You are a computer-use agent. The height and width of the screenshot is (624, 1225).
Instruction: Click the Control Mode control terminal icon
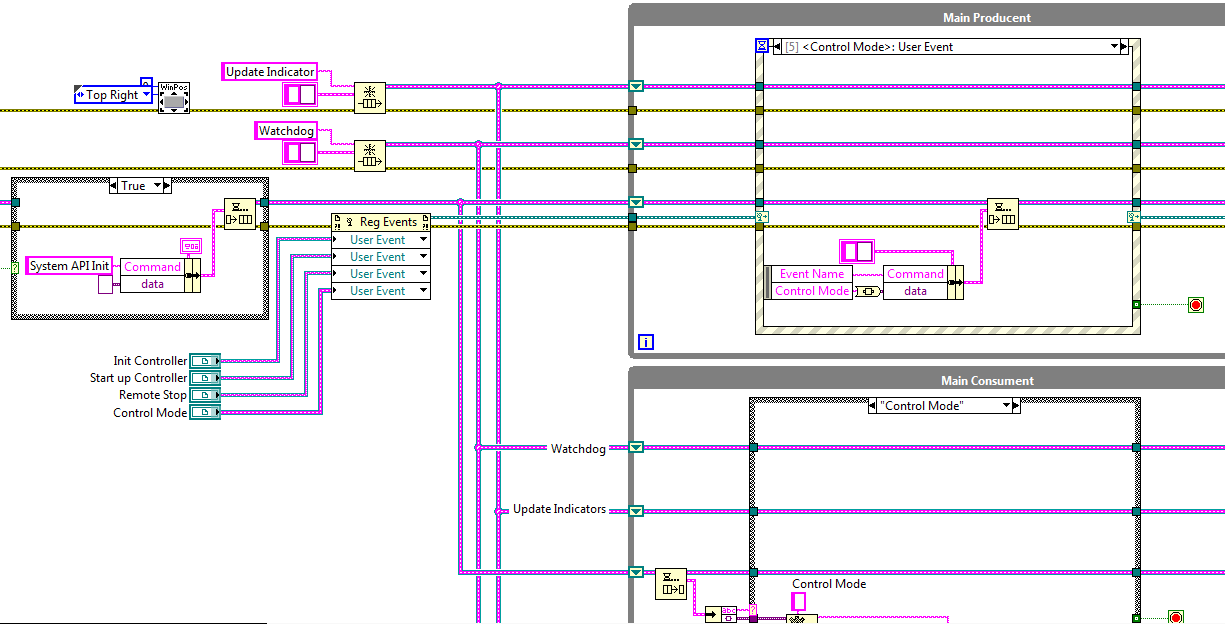(x=205, y=412)
